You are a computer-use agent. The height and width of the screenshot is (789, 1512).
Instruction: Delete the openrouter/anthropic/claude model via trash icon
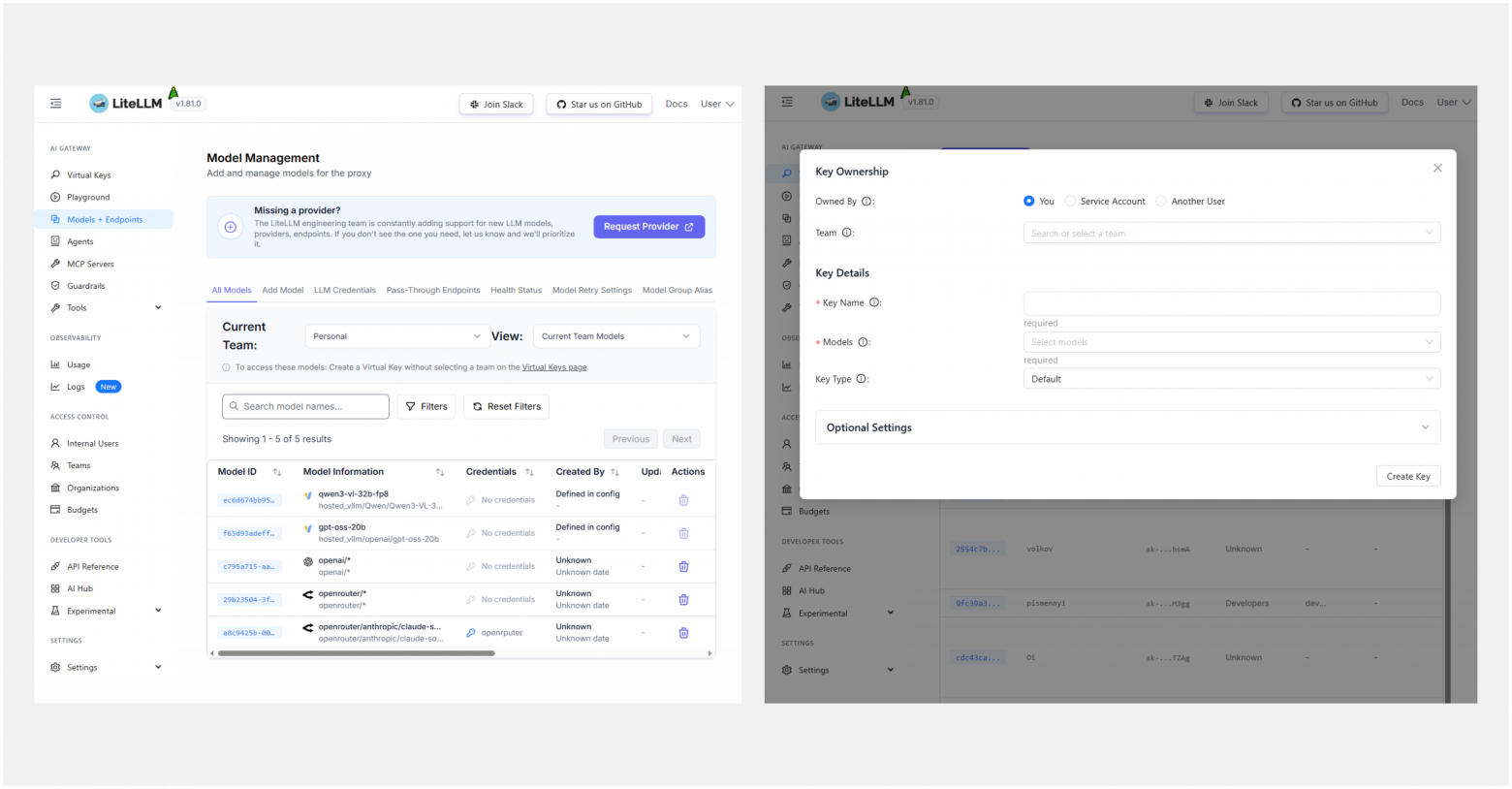[x=683, y=633]
